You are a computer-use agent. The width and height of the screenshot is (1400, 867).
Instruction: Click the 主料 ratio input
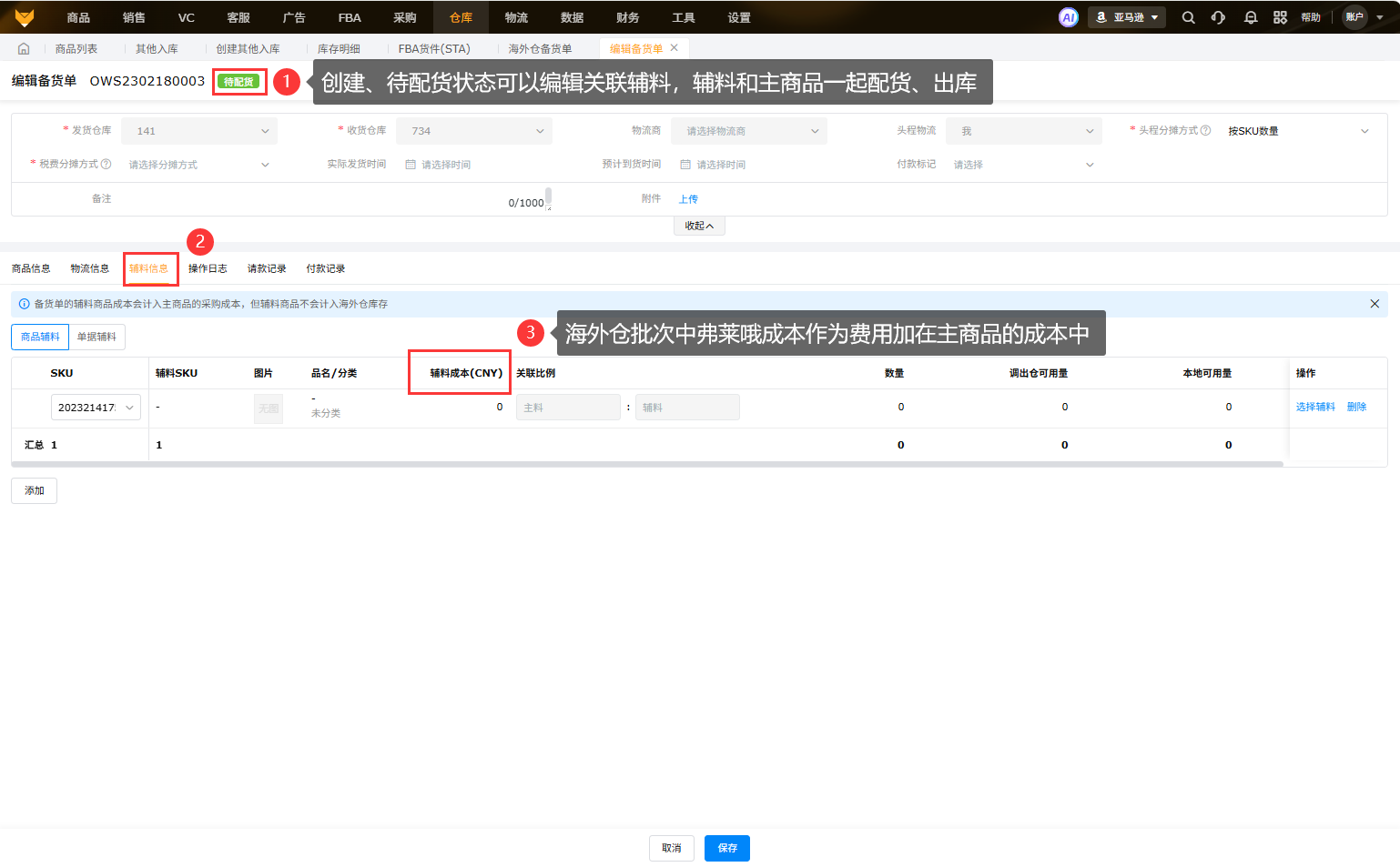coord(568,408)
